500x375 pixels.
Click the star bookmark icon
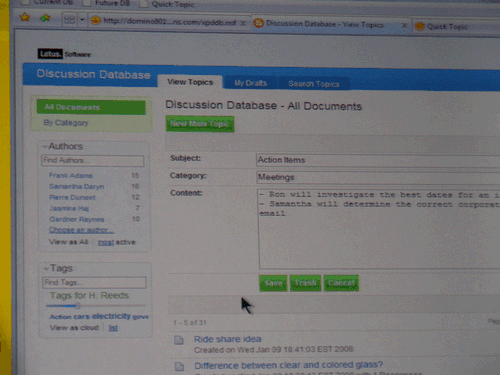pyautogui.click(x=25, y=17)
